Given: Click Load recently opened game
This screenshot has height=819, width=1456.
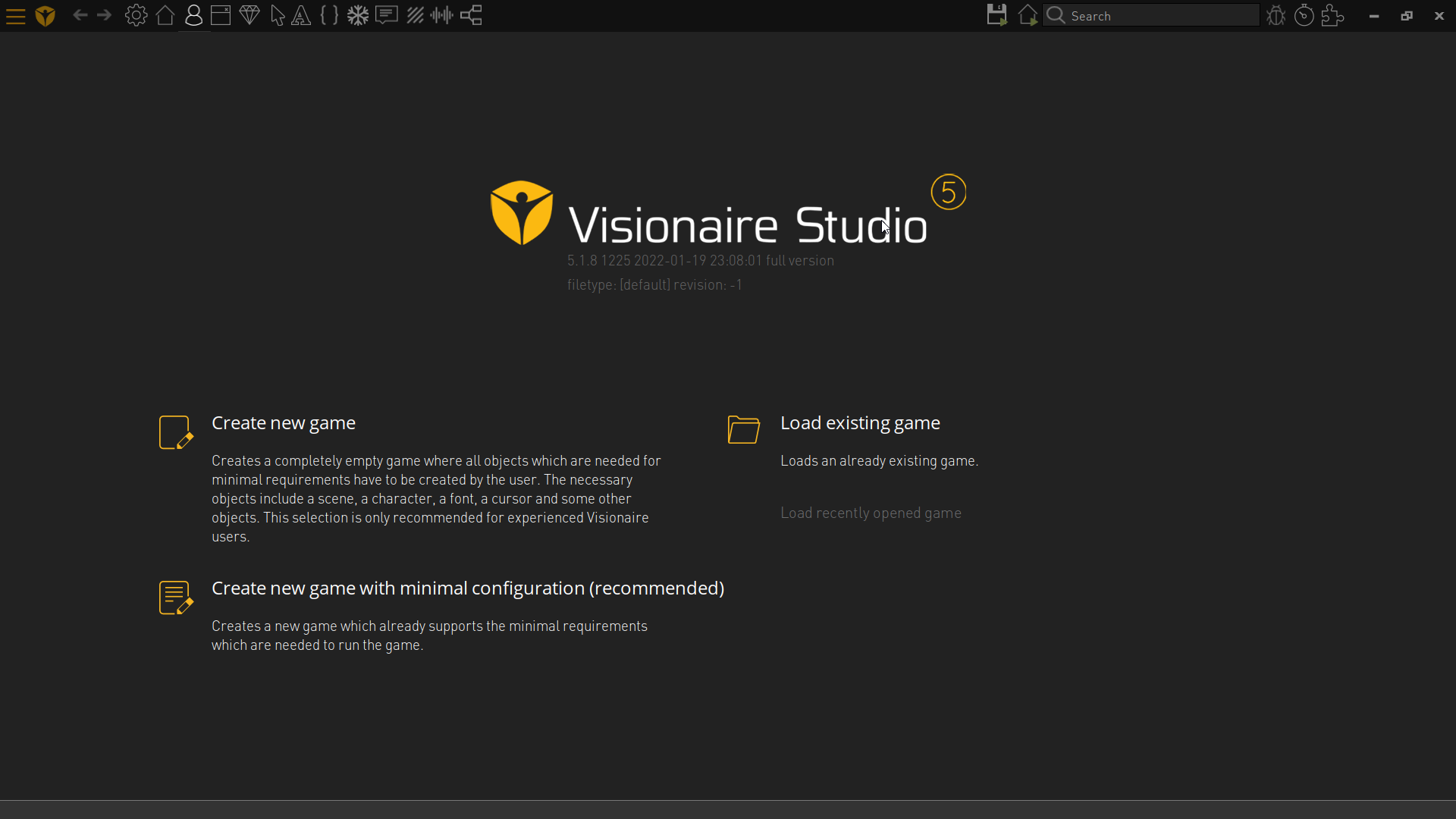Looking at the screenshot, I should tap(871, 513).
